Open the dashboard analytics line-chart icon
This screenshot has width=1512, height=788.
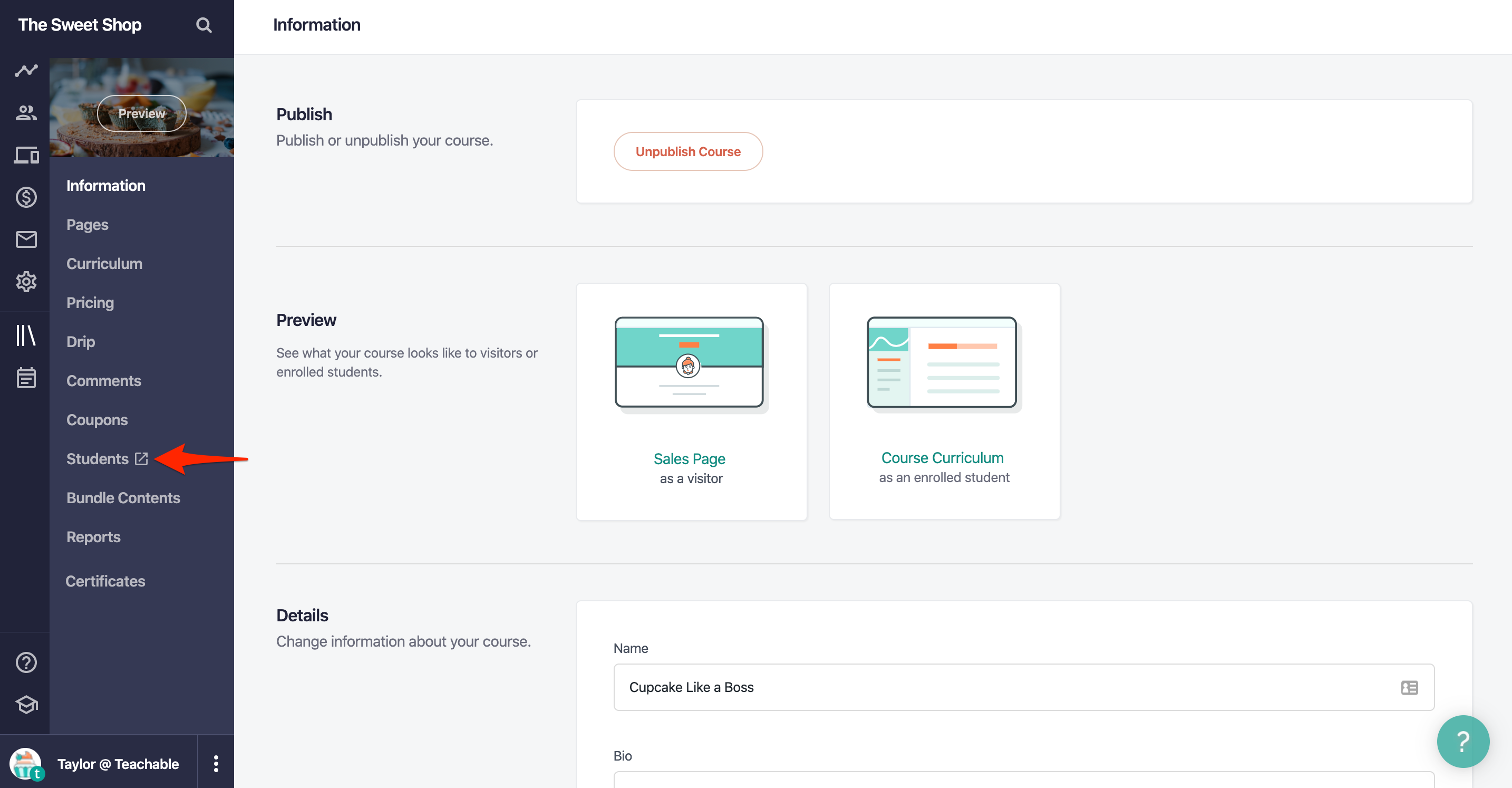click(x=26, y=71)
